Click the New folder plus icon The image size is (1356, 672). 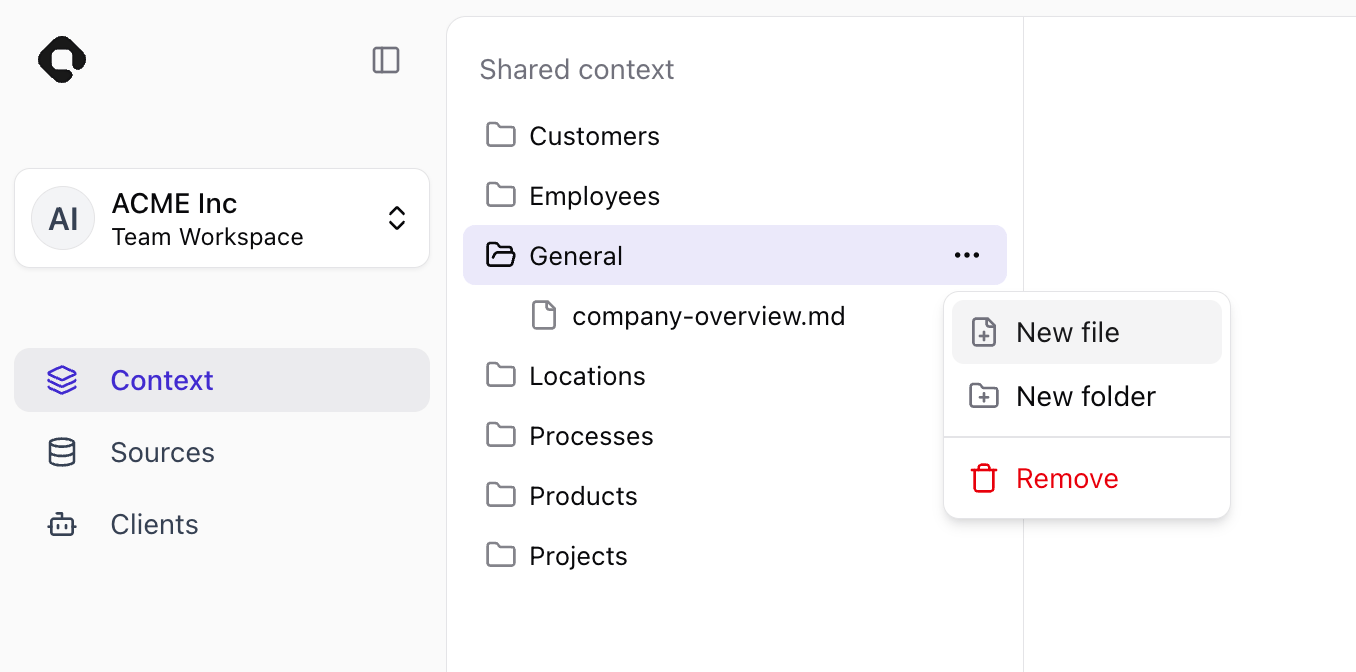984,396
